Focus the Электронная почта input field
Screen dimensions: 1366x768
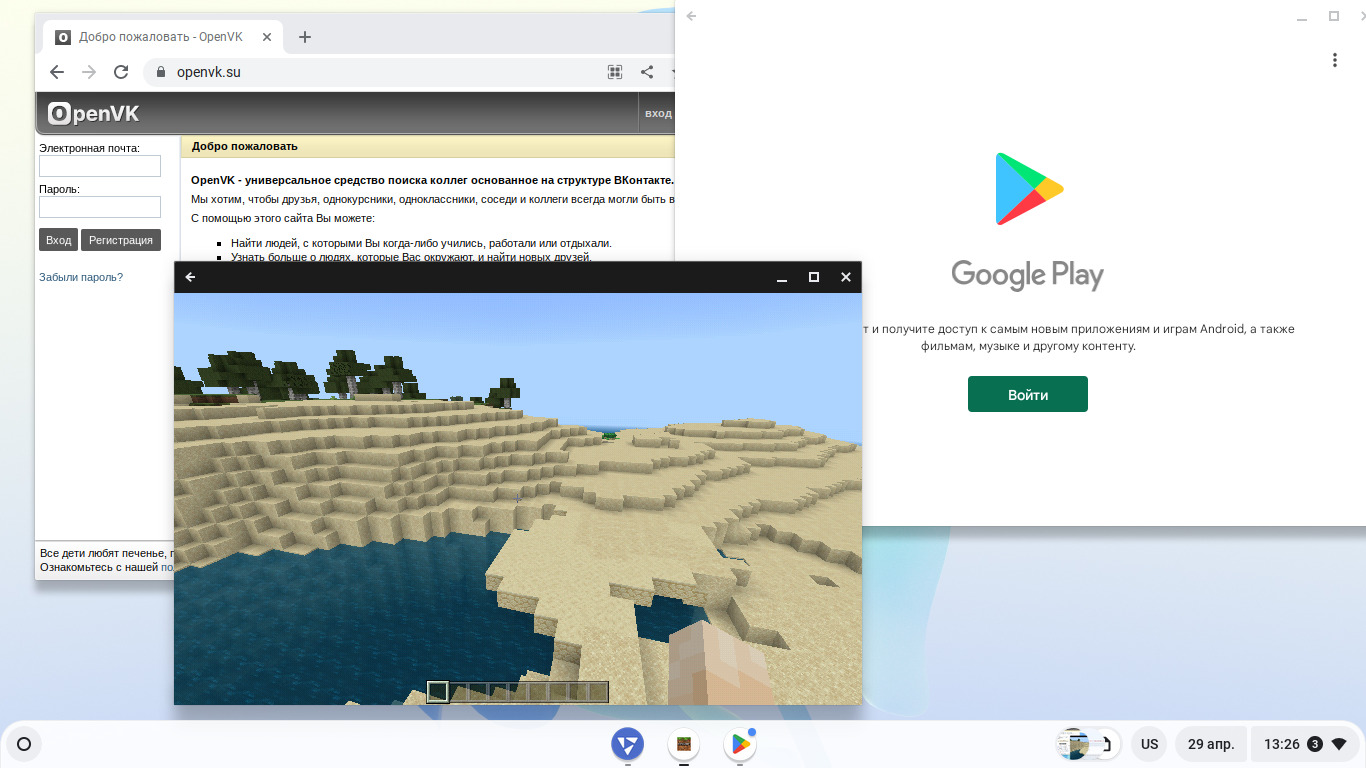(100, 166)
